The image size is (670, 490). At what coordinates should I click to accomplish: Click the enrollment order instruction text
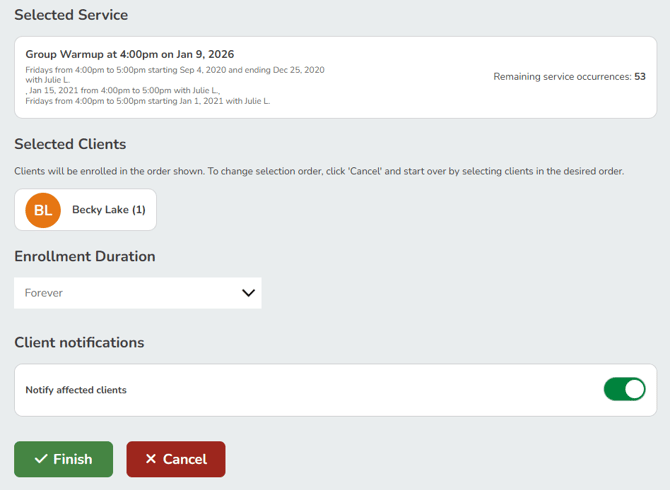coord(319,171)
